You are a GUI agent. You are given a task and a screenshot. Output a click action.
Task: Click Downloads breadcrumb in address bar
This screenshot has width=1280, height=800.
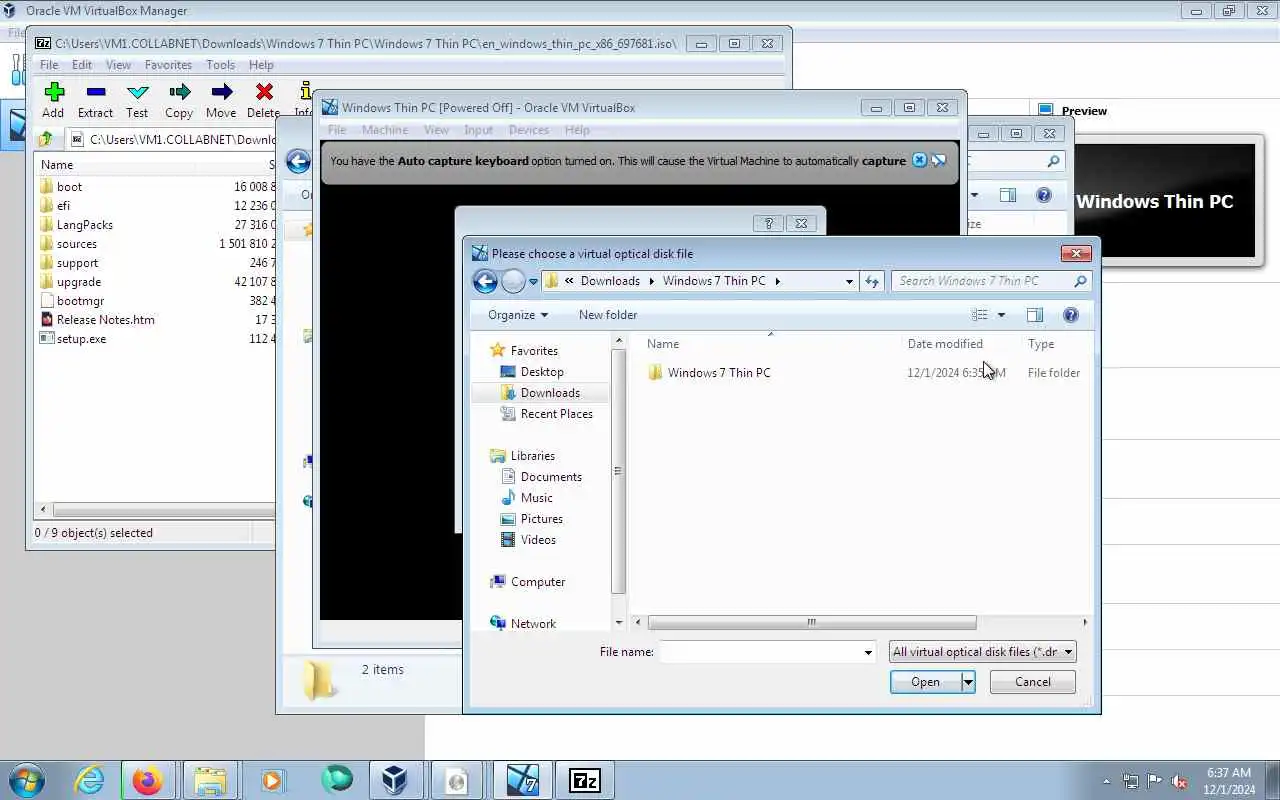click(x=610, y=281)
